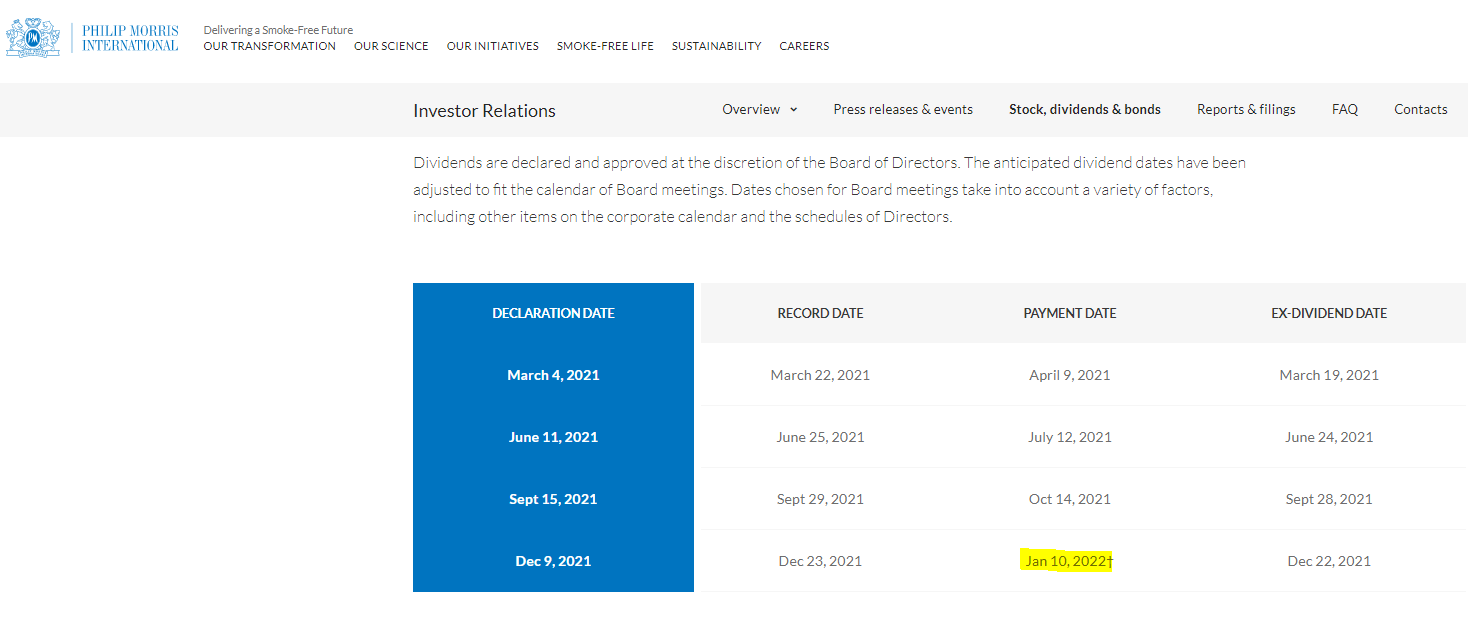Viewport: 1468px width, 623px height.
Task: Click payment date July 12, 2021
Action: pyautogui.click(x=1070, y=437)
